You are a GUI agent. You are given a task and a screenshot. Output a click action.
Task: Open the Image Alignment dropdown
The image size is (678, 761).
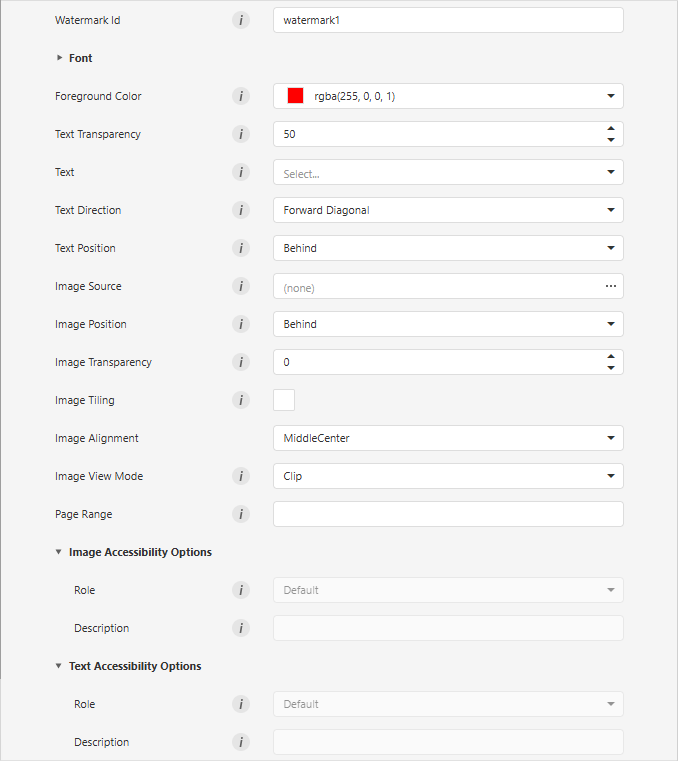(x=448, y=438)
